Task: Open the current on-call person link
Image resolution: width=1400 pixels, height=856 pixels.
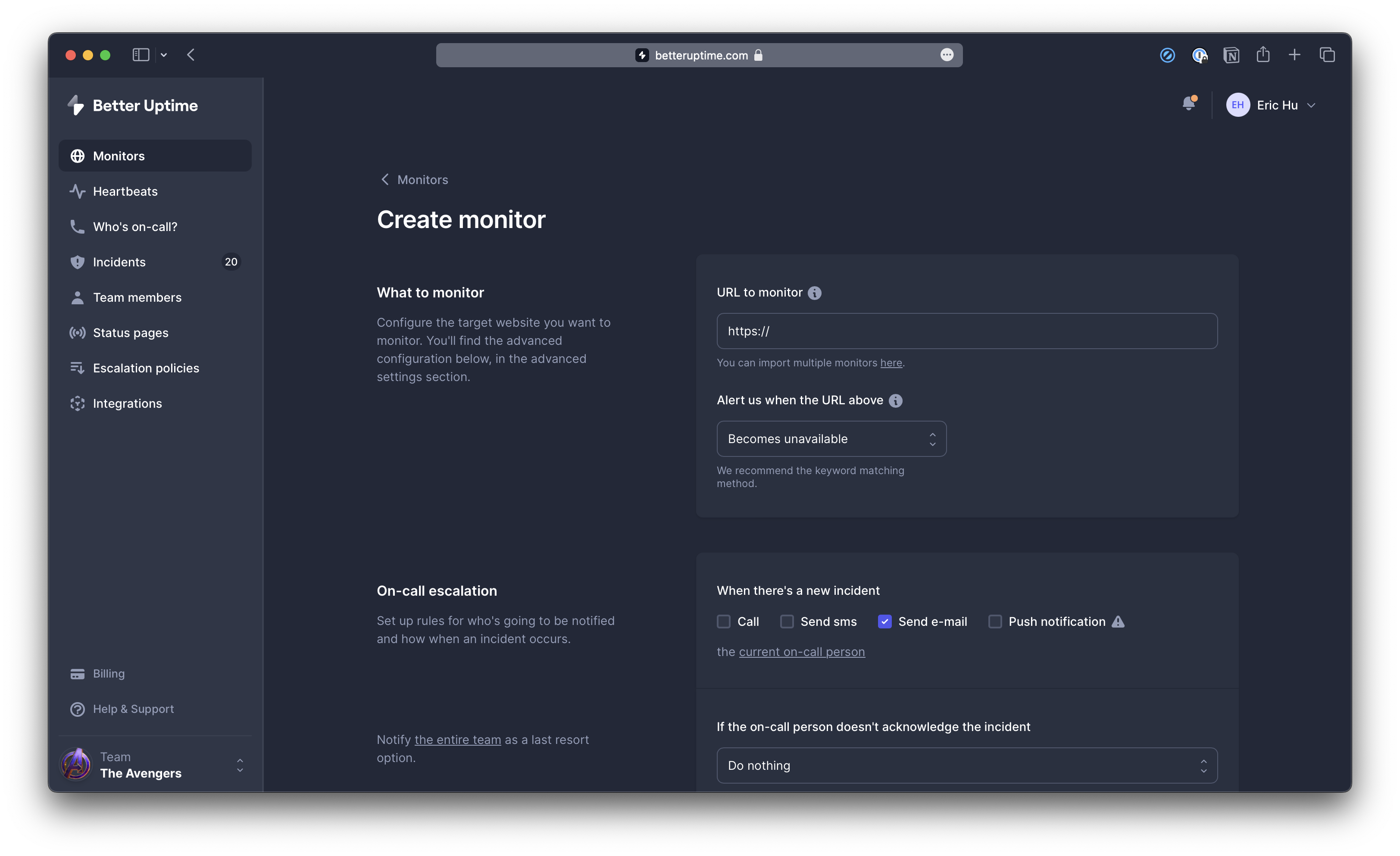Action: pos(802,652)
